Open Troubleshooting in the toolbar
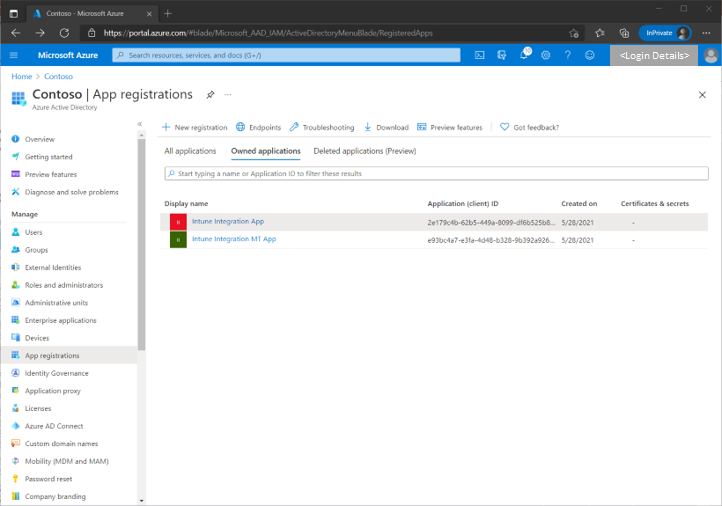Image resolution: width=722 pixels, height=506 pixels. 322,128
